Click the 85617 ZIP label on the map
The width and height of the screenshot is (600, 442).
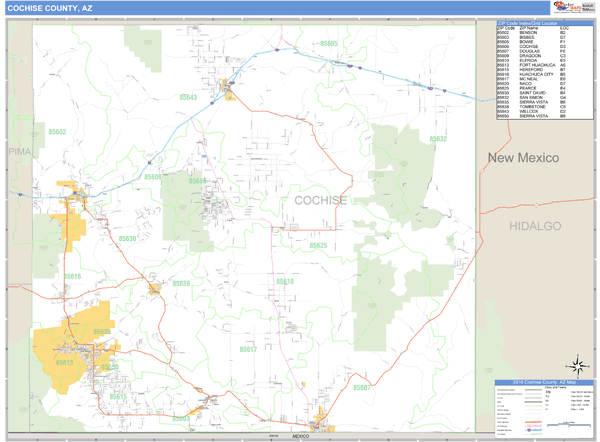[248, 349]
